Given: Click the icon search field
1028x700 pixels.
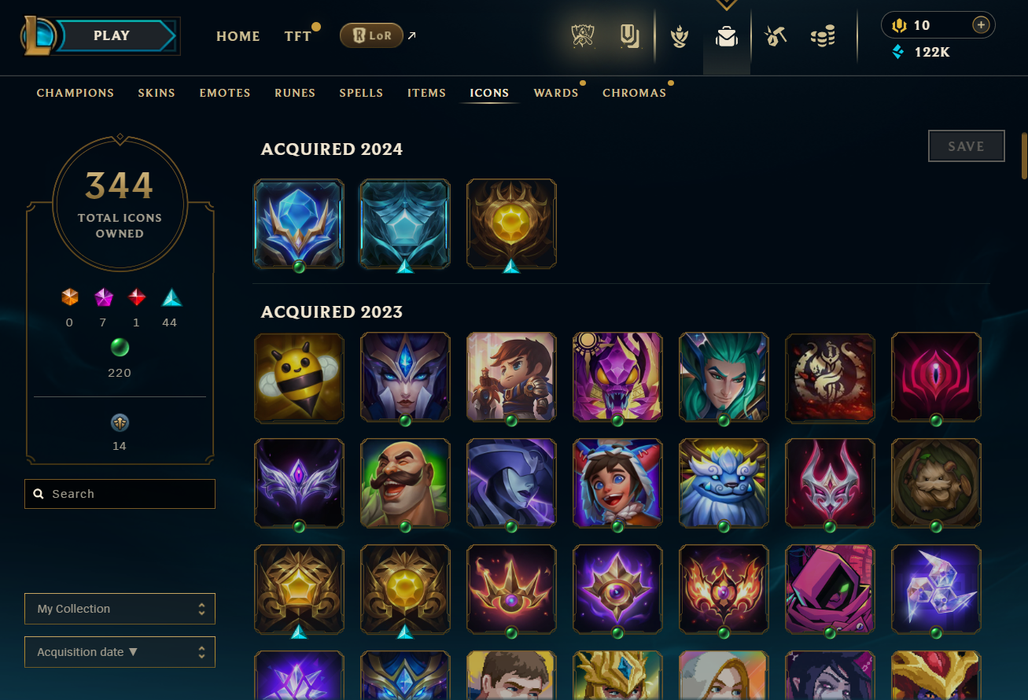Looking at the screenshot, I should [120, 494].
